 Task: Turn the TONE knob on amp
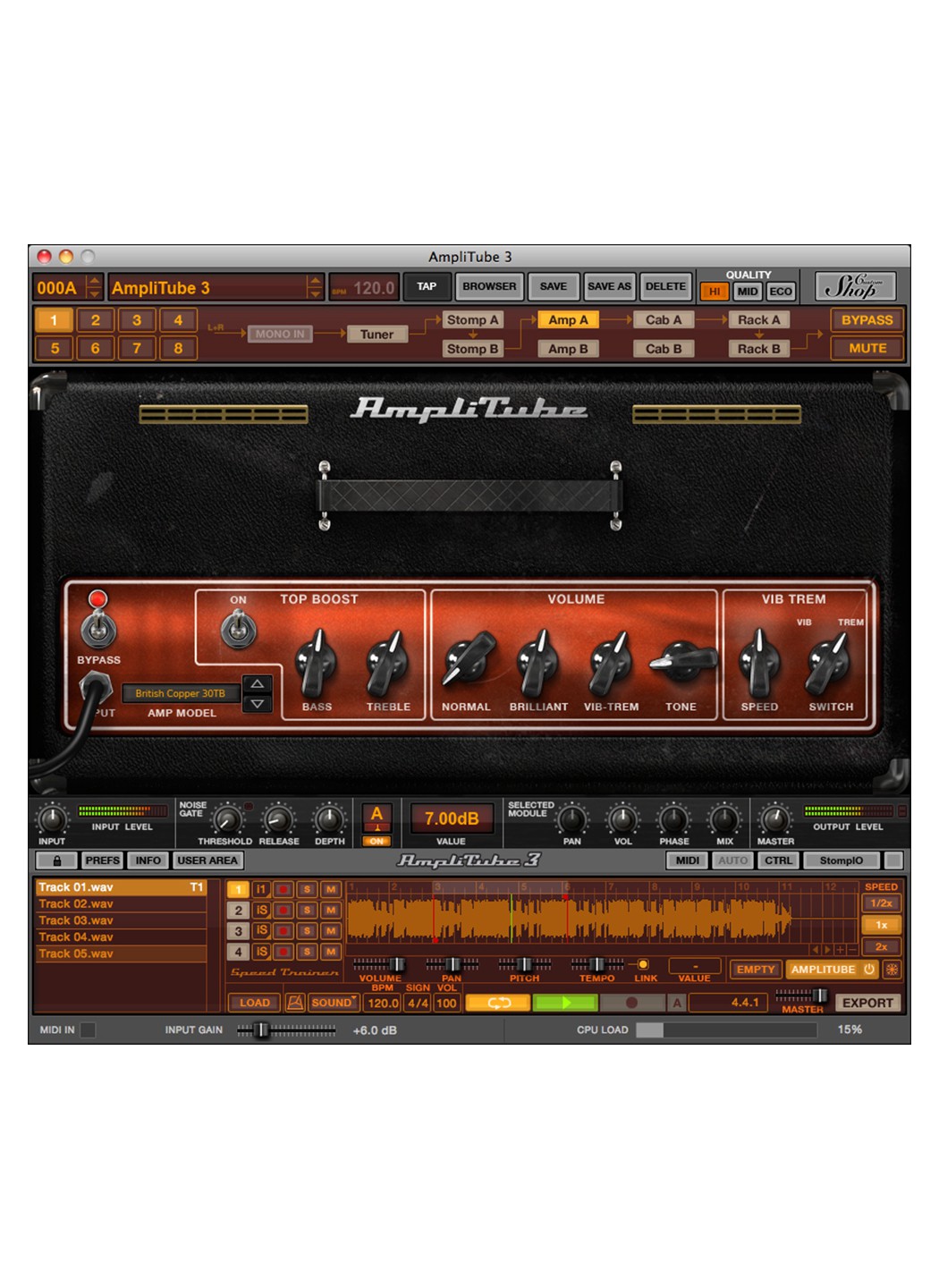(682, 661)
